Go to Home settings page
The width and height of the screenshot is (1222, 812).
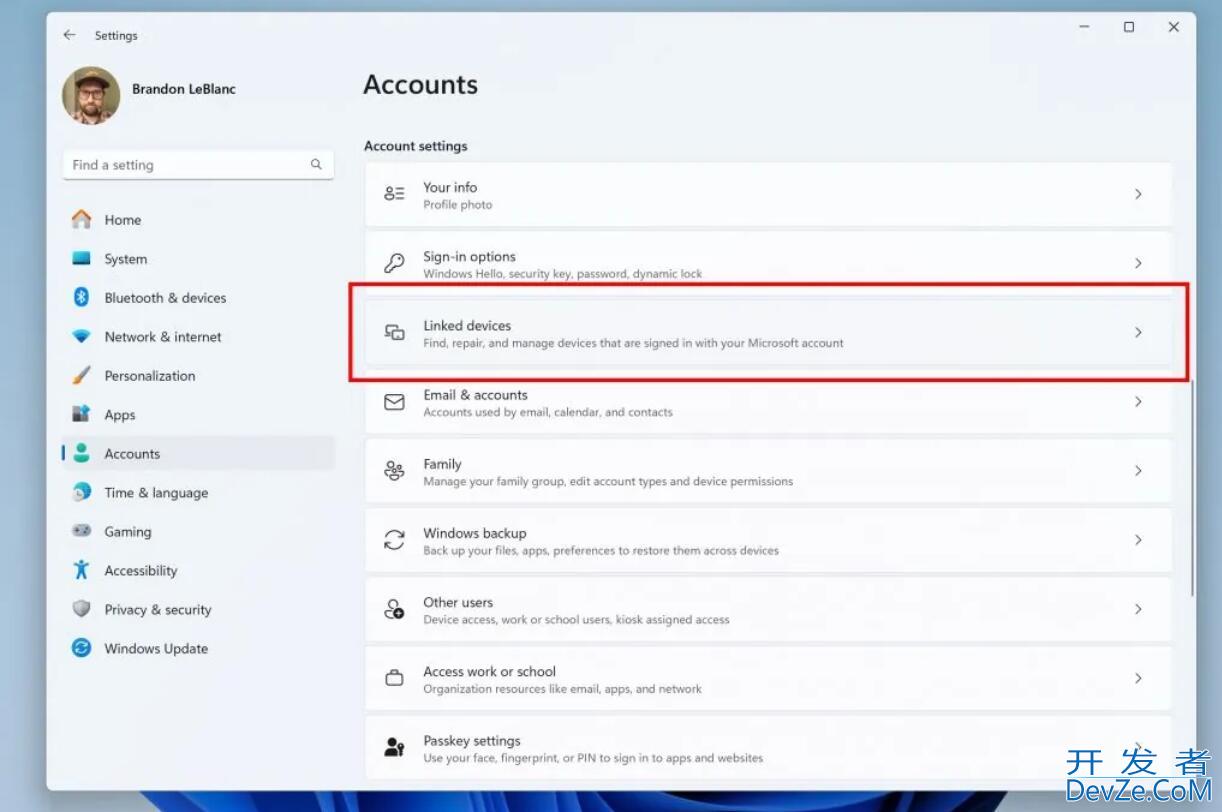click(198, 220)
